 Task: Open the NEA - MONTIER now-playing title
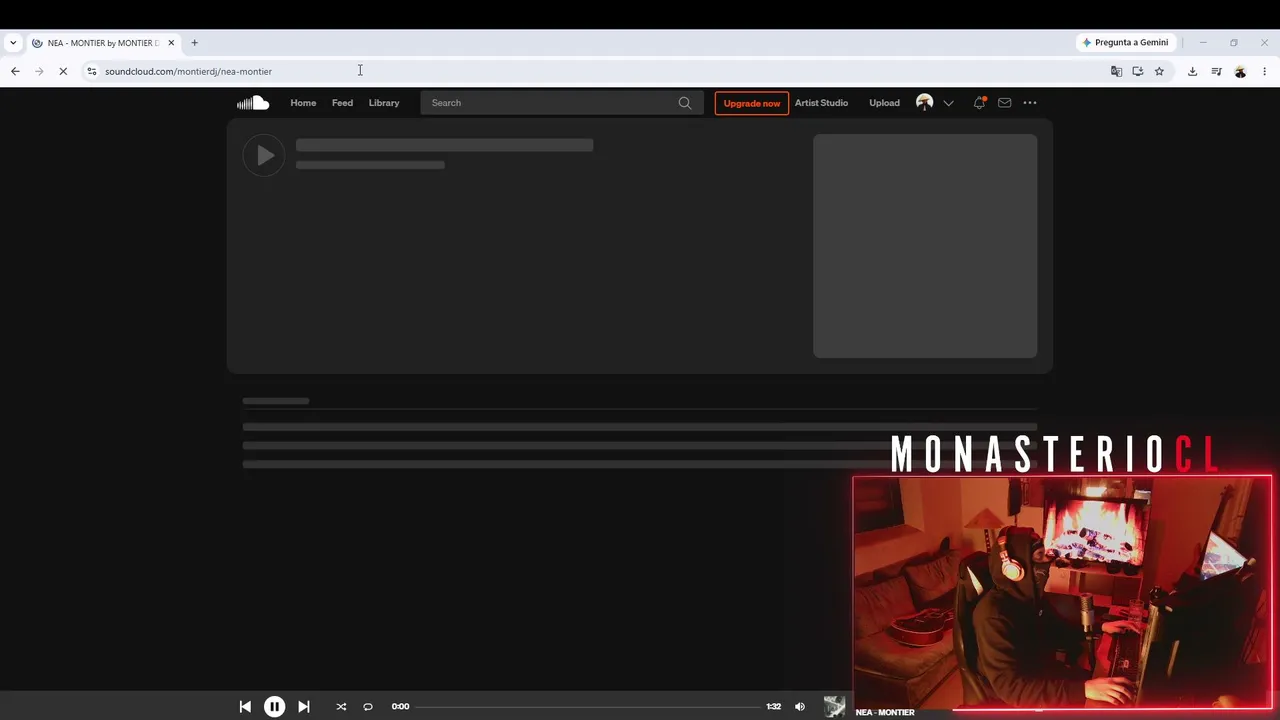tap(885, 712)
